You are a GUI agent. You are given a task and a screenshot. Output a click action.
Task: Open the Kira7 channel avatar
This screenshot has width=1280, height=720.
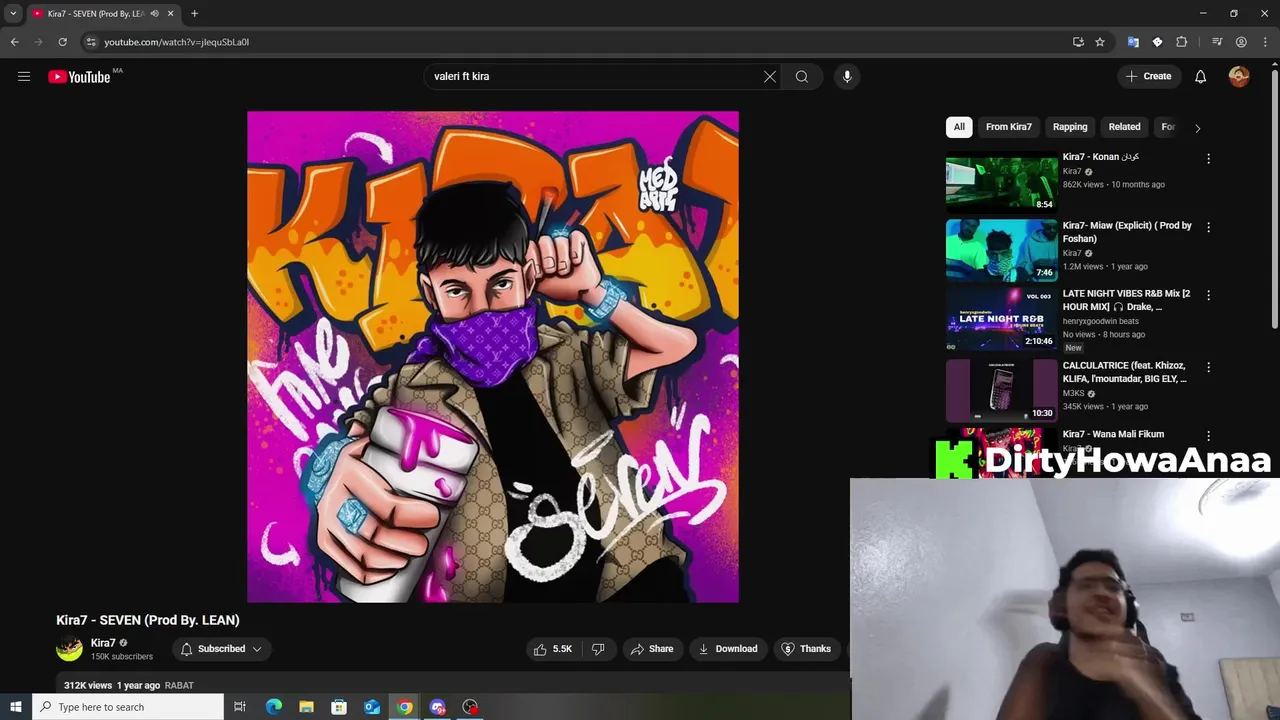69,649
